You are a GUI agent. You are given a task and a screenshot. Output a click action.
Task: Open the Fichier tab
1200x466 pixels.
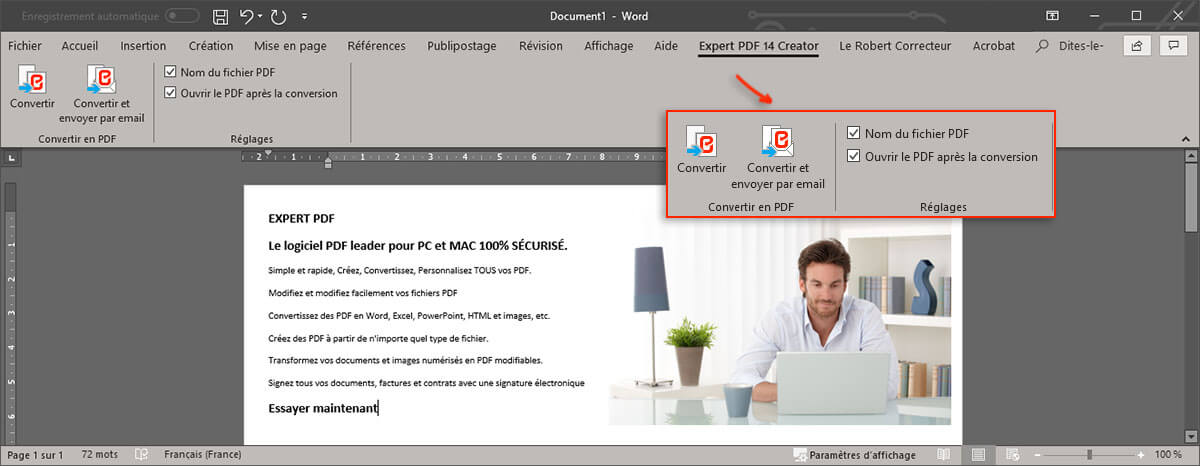click(24, 46)
